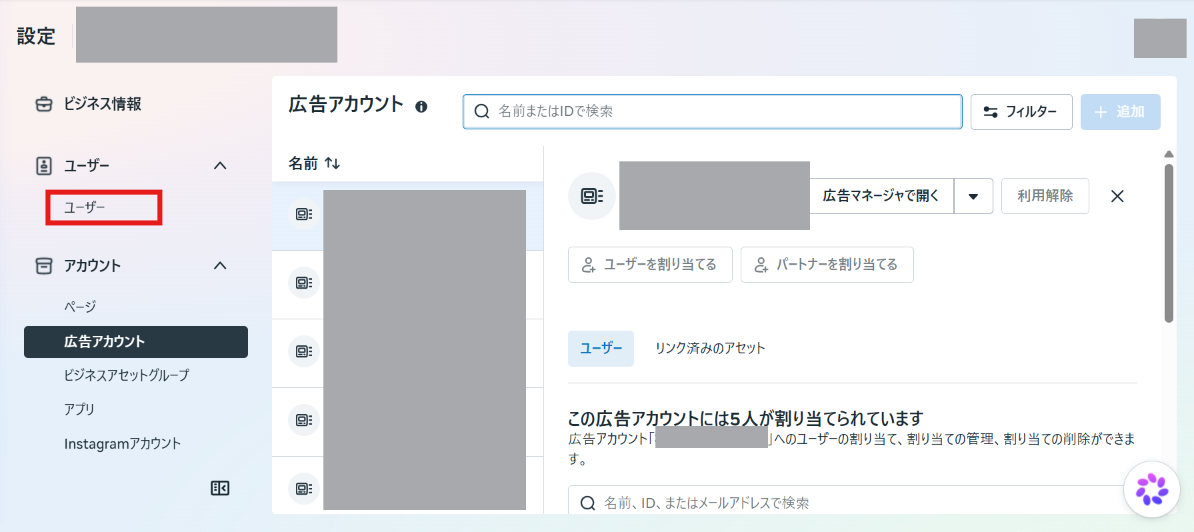Image resolution: width=1194 pixels, height=532 pixels.
Task: Click the 利用解除 button
Action: coord(1045,196)
